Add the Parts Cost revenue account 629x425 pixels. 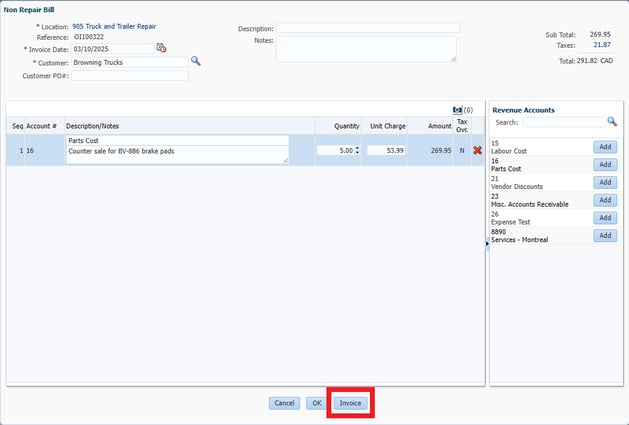tap(604, 165)
